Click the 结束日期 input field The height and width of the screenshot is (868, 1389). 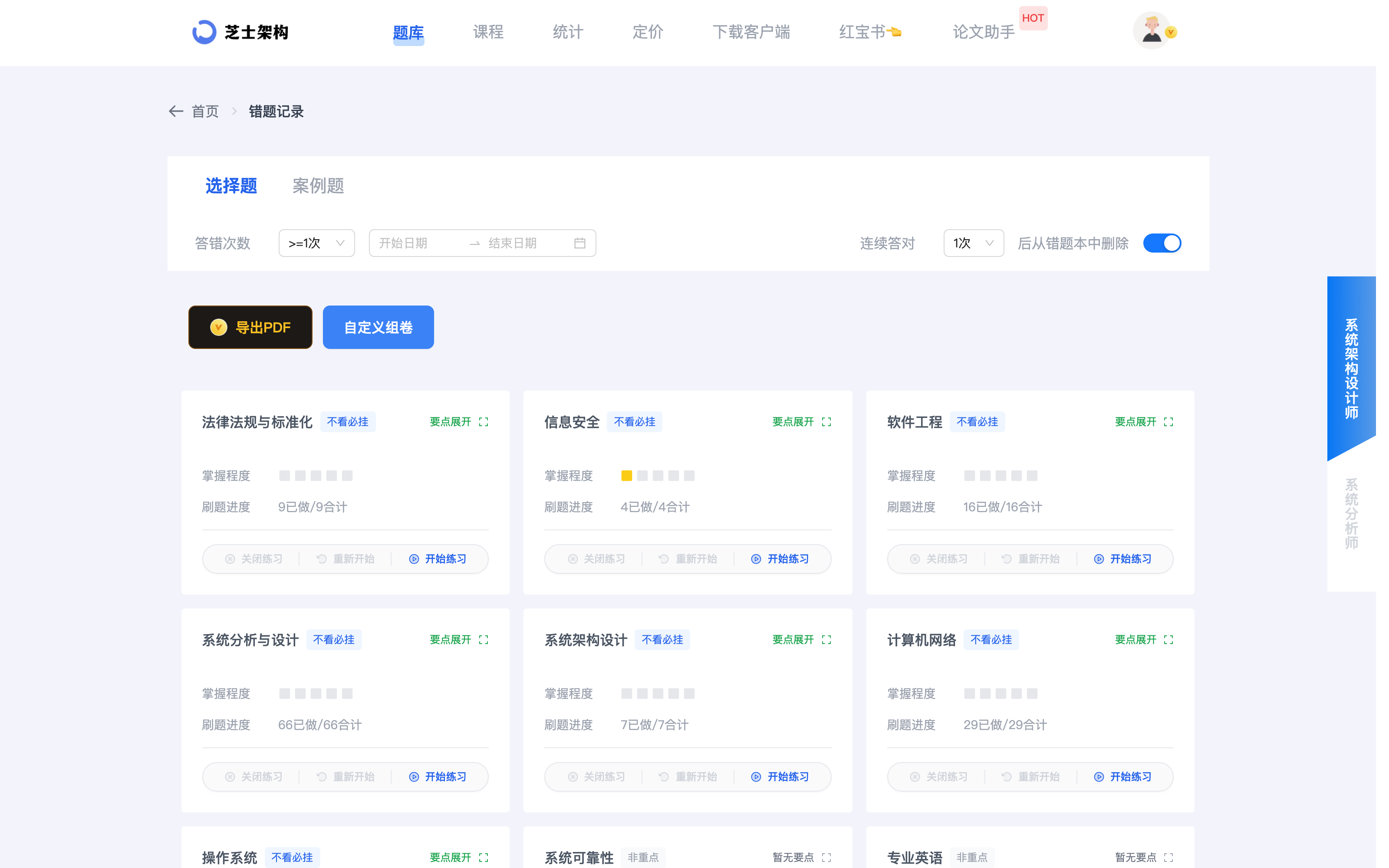pos(525,243)
